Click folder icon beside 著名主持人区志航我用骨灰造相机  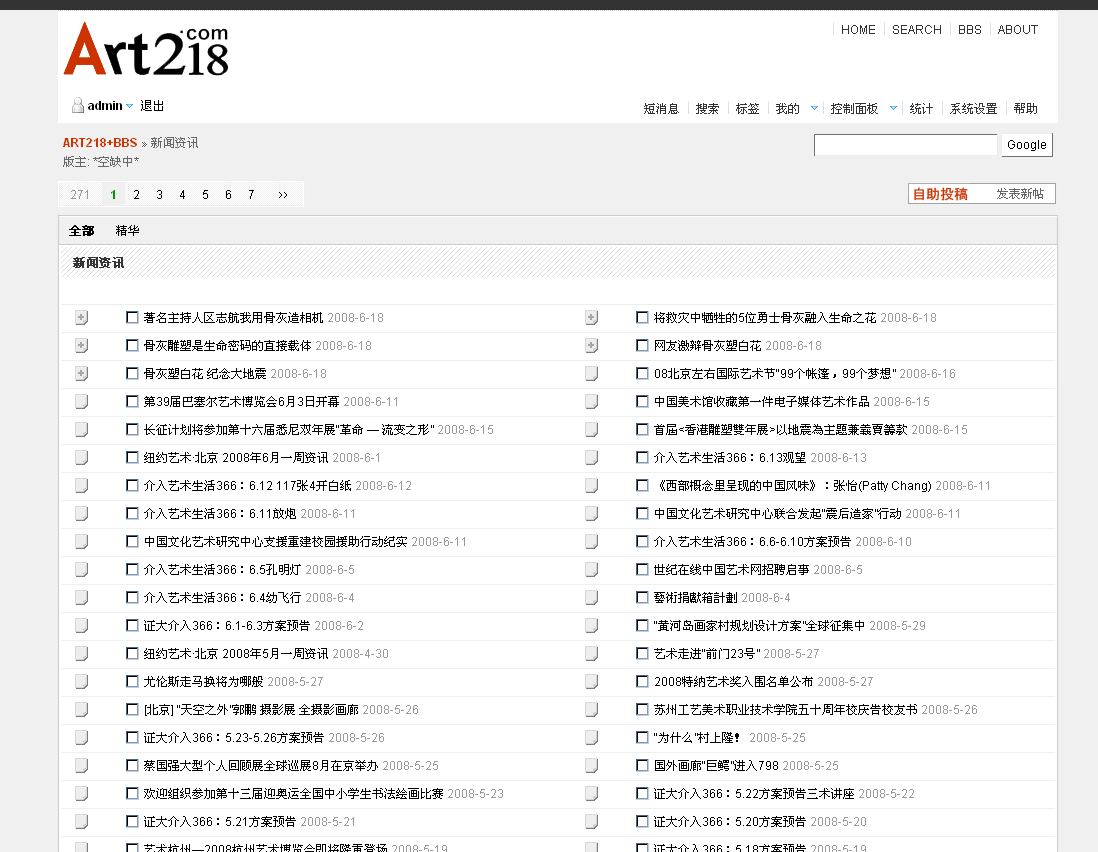coord(81,318)
